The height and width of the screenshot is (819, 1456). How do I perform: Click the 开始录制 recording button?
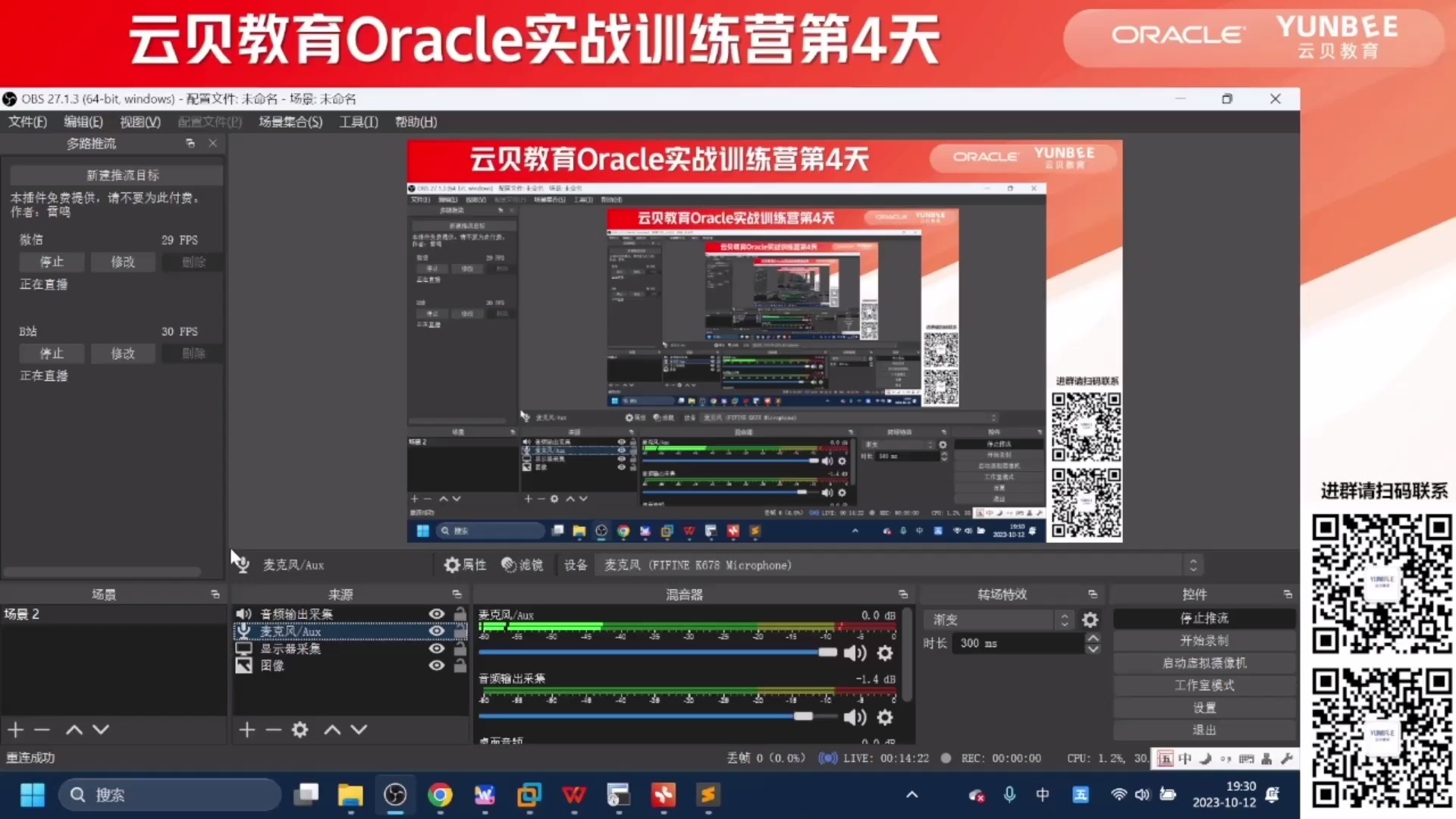click(1203, 641)
